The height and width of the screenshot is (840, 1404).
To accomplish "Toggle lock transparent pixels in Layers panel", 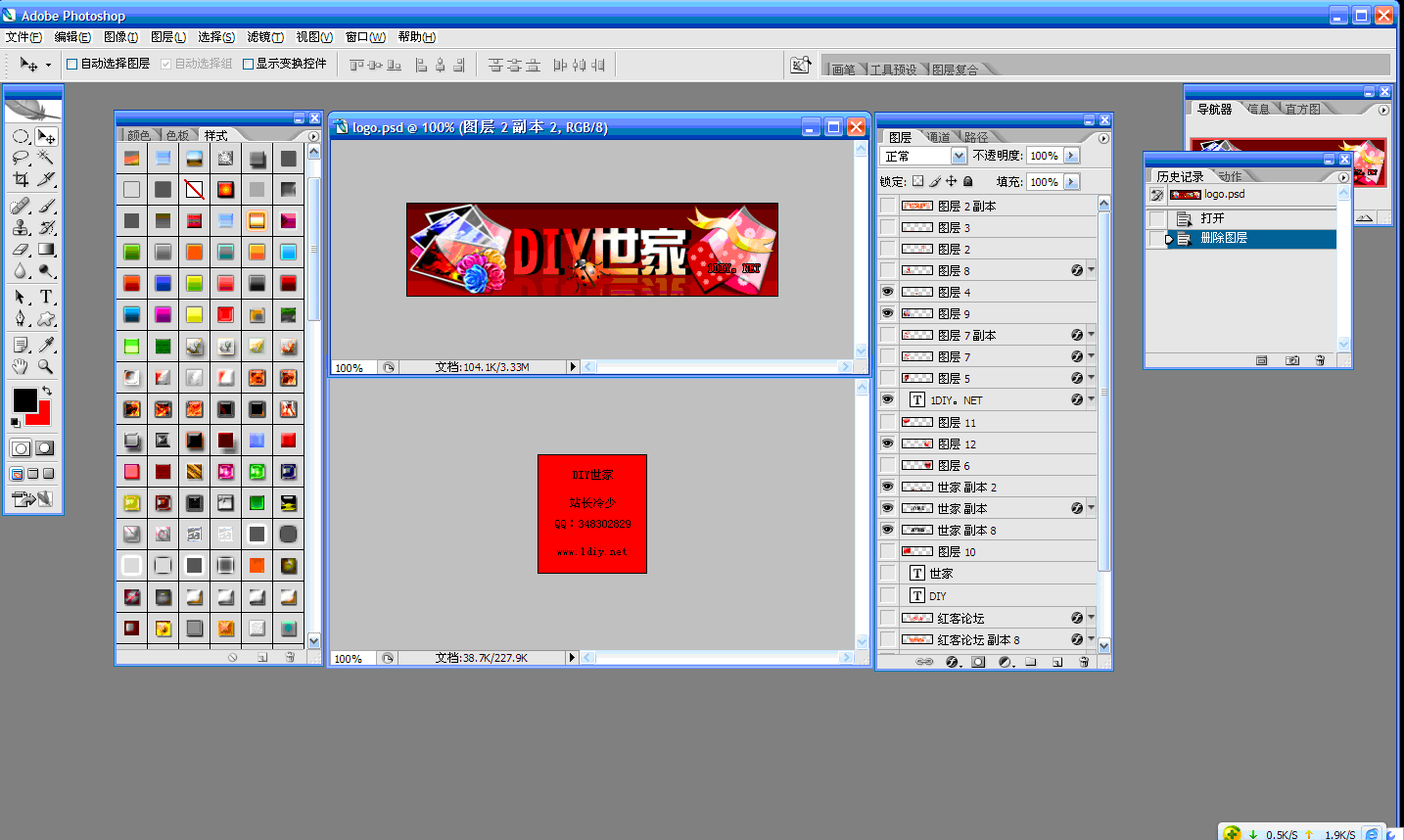I will pyautogui.click(x=917, y=181).
